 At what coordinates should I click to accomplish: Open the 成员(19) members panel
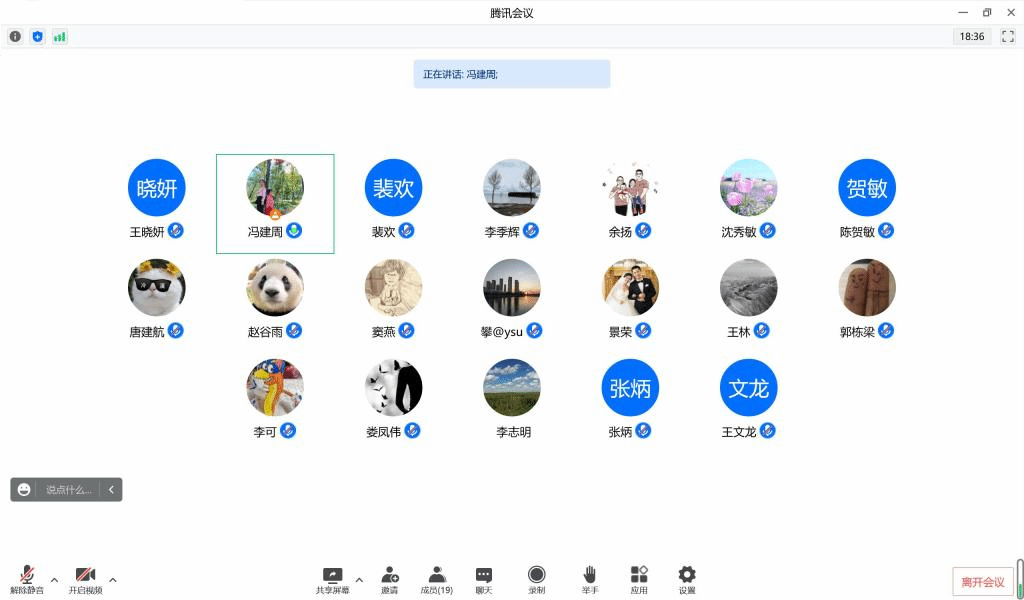tap(437, 578)
